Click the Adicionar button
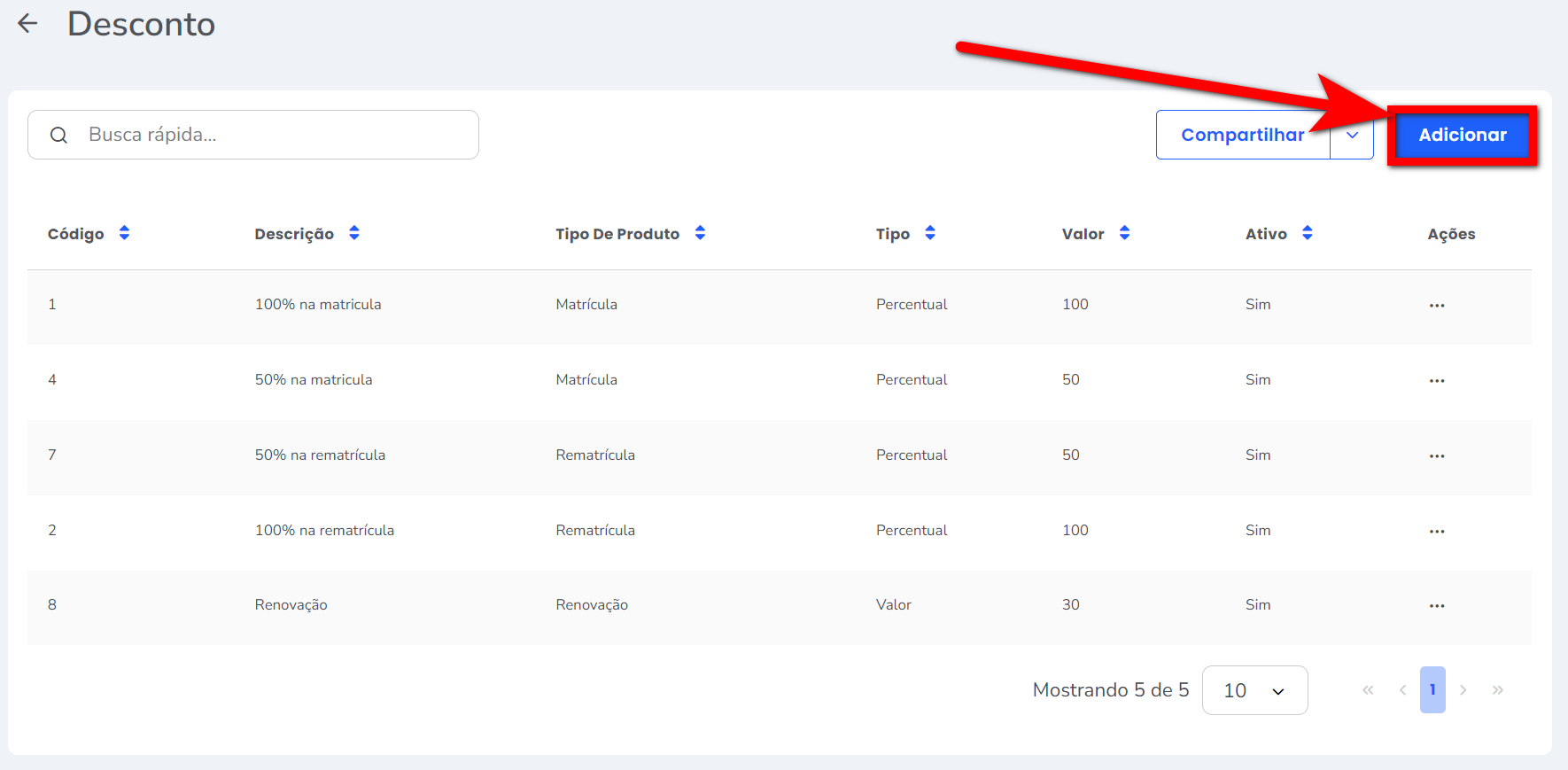Viewport: 1568px width, 770px height. [x=1462, y=136]
